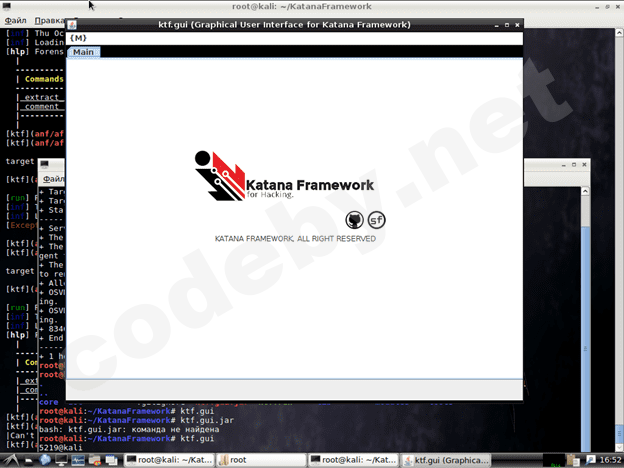The height and width of the screenshot is (468, 624).
Task: Click main terminal scrollbar up arrow
Action: point(619,33)
